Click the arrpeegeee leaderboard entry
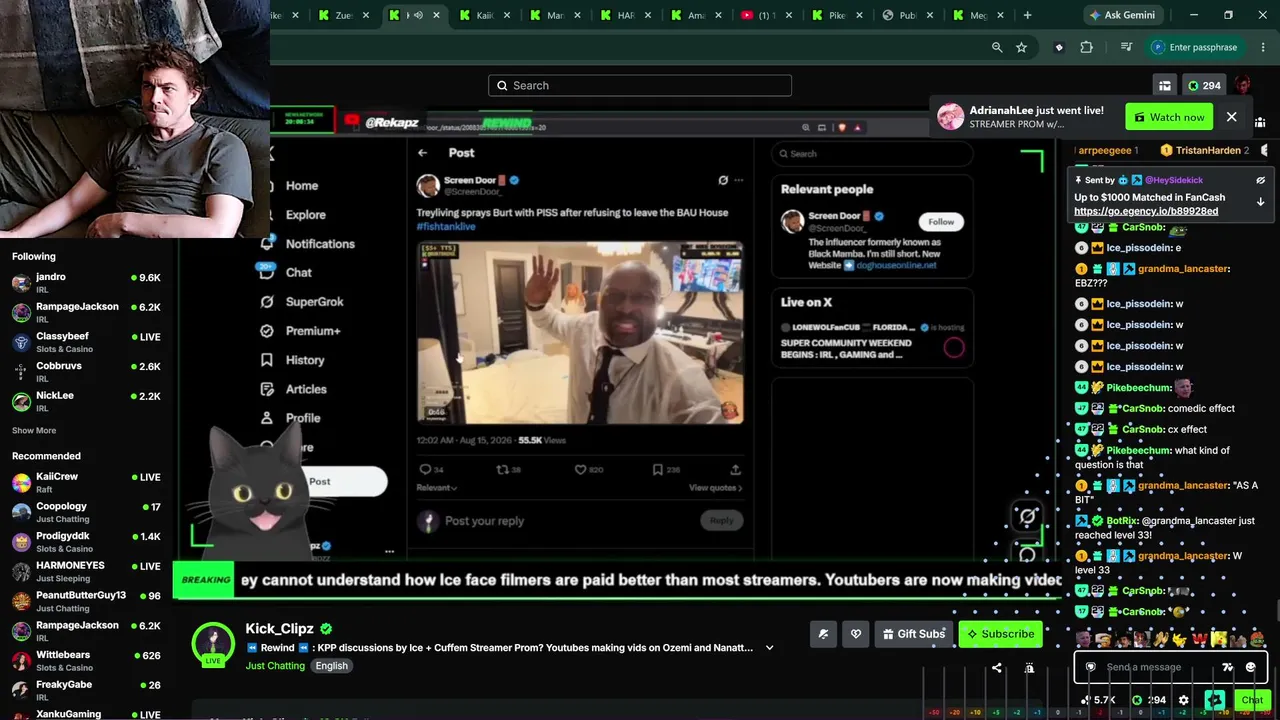This screenshot has width=1280, height=720. tap(1108, 150)
